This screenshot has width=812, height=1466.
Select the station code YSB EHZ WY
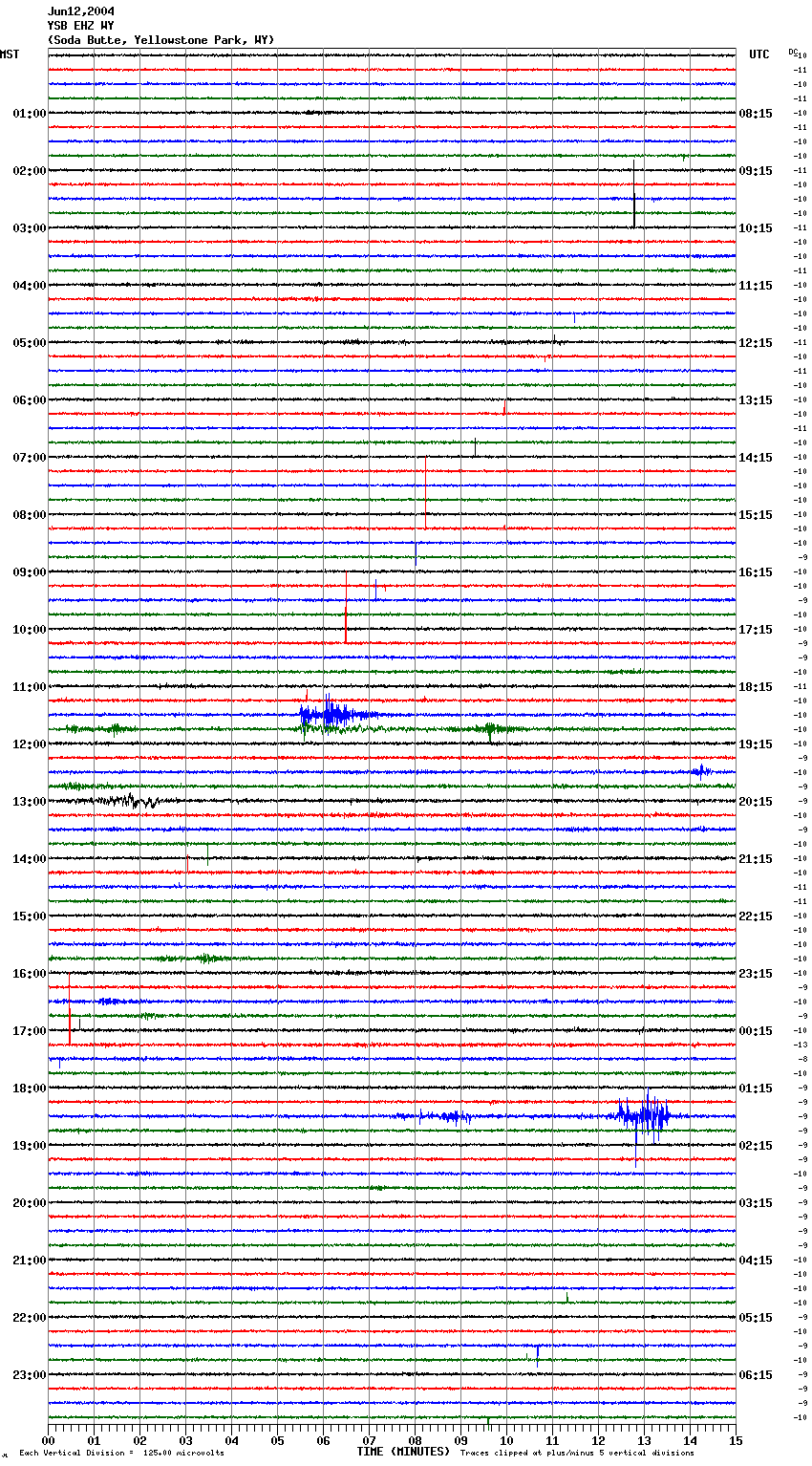(81, 26)
